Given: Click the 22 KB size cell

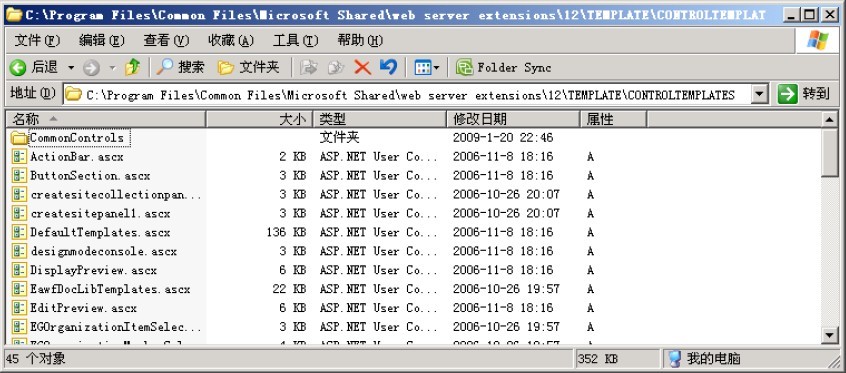Looking at the screenshot, I should pyautogui.click(x=290, y=289).
